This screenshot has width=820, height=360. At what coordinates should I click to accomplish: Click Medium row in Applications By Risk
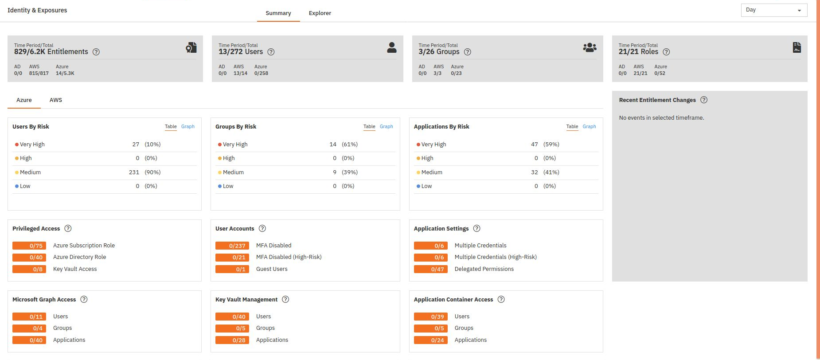coord(506,172)
